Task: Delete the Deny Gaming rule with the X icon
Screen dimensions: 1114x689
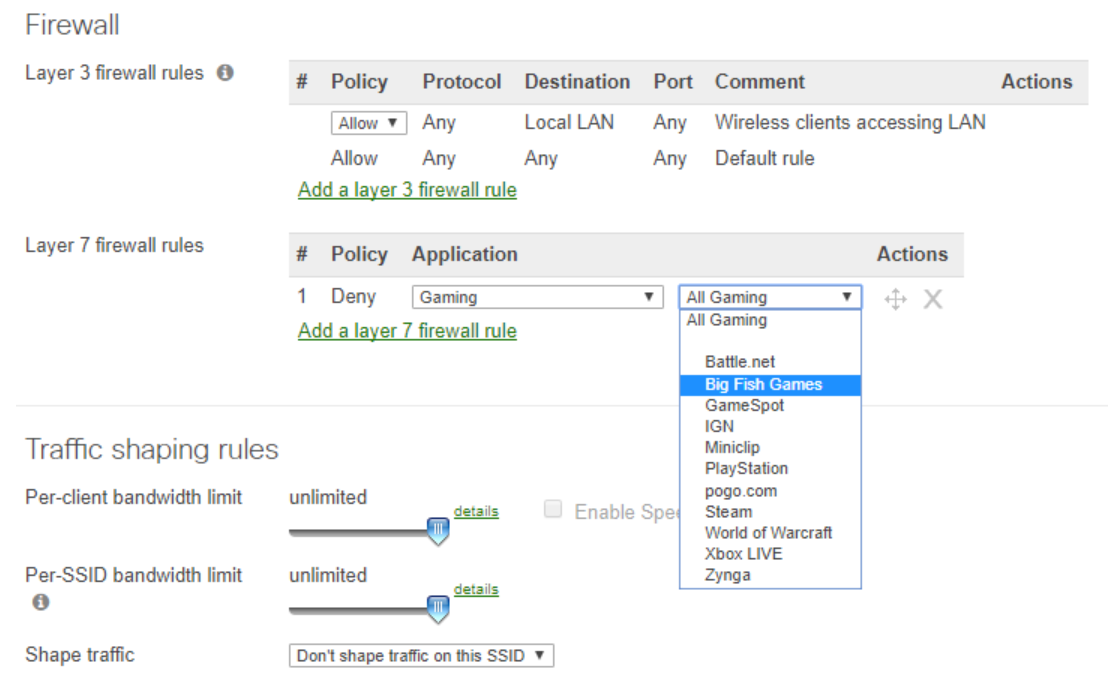Action: pyautogui.click(x=932, y=297)
